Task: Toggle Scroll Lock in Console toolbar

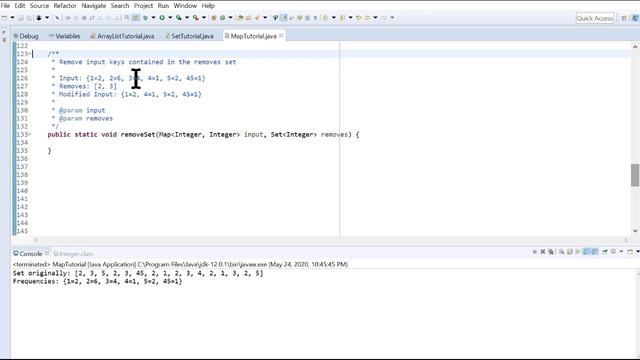Action: click(570, 252)
